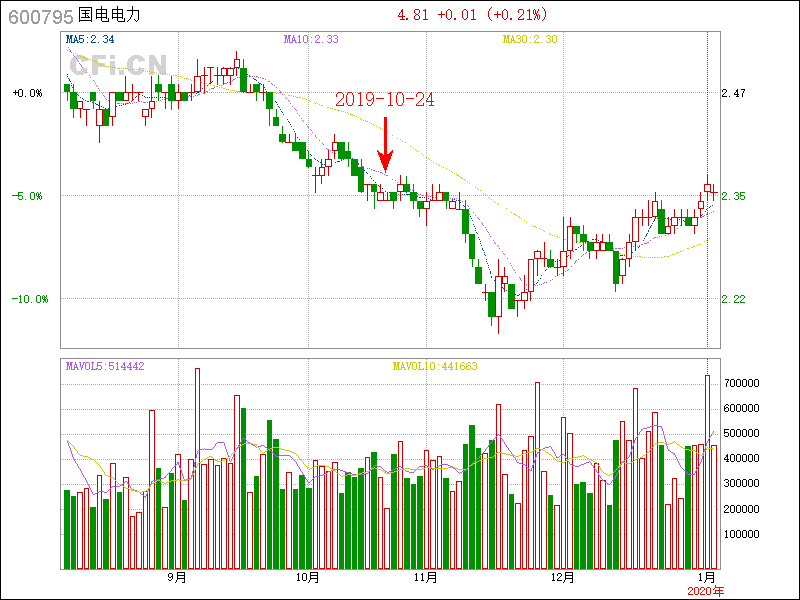The height and width of the screenshot is (600, 800).
Task: Click the price readout 4.81 +0.01 (+0.21%)
Action: [472, 15]
